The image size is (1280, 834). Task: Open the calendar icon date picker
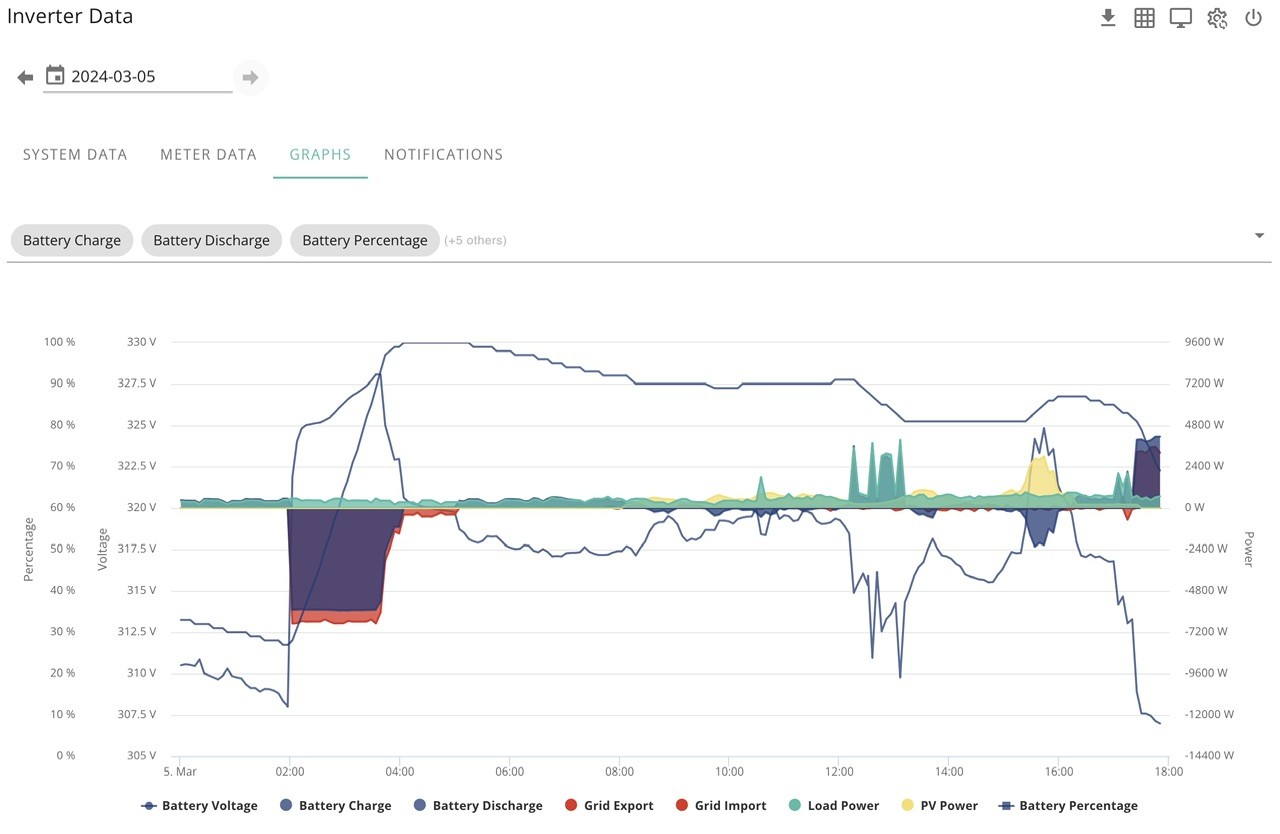(x=55, y=75)
